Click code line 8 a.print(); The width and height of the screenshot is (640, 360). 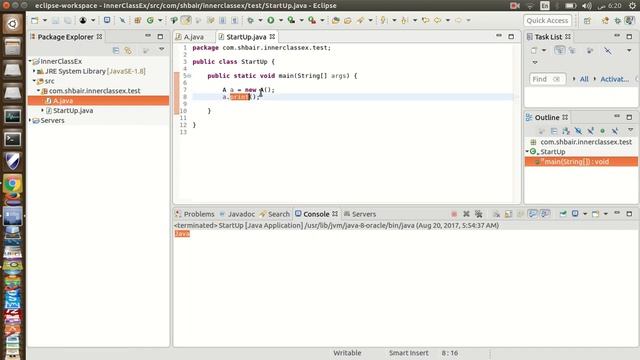[x=240, y=97]
